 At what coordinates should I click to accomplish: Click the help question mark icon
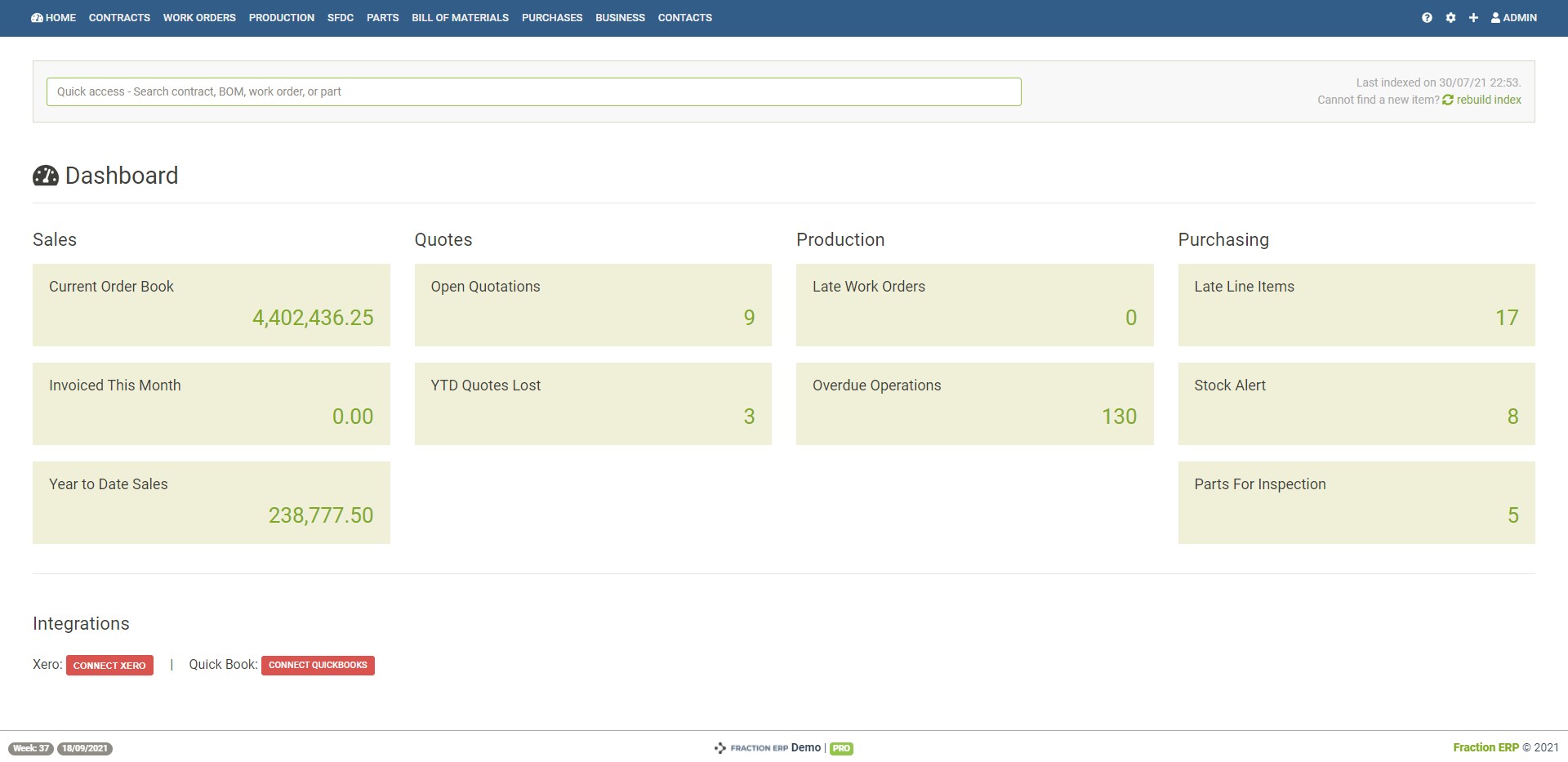tap(1427, 18)
